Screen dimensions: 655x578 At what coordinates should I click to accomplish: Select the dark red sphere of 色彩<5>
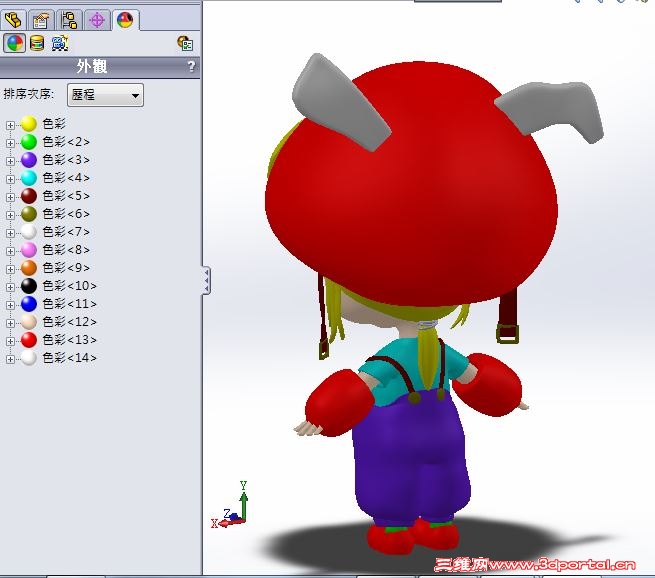point(29,195)
